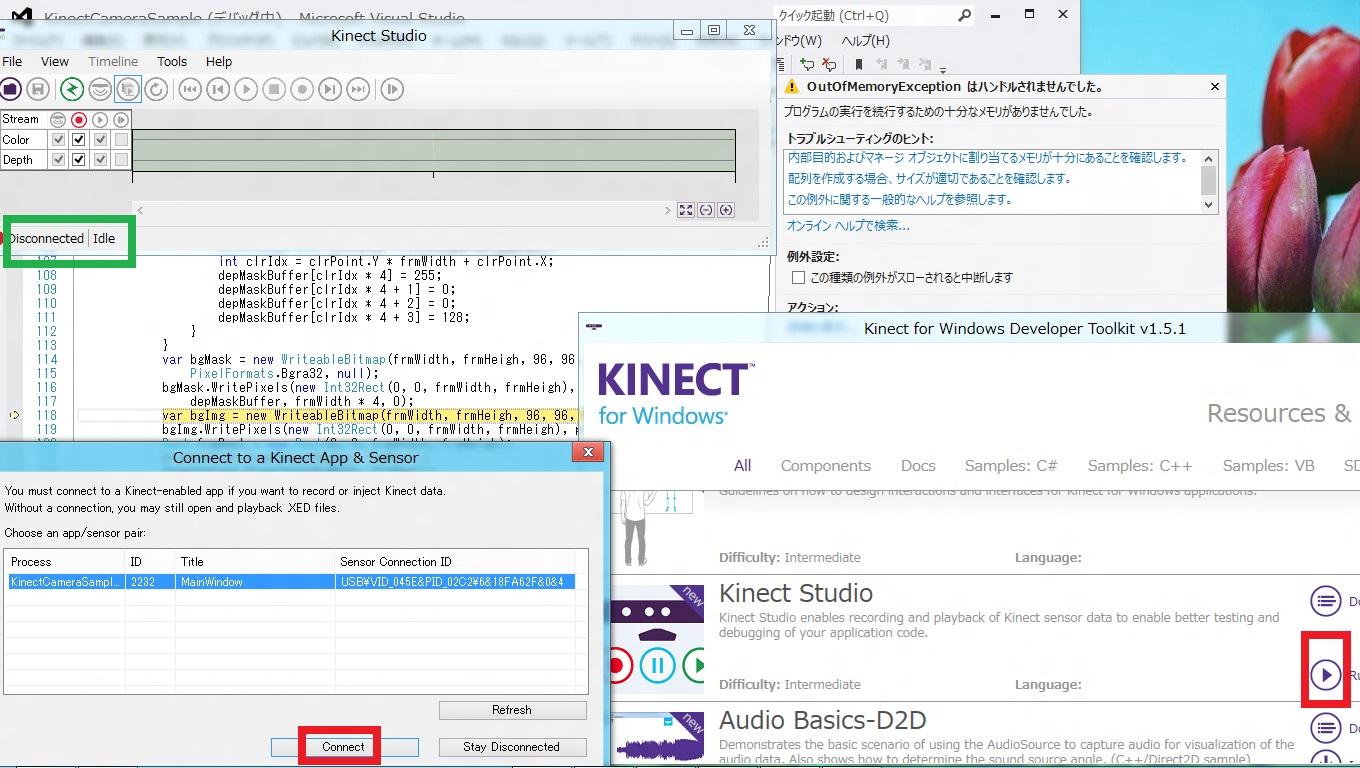
Task: Toggle the Color stream sensor checkbox
Action: coord(58,140)
